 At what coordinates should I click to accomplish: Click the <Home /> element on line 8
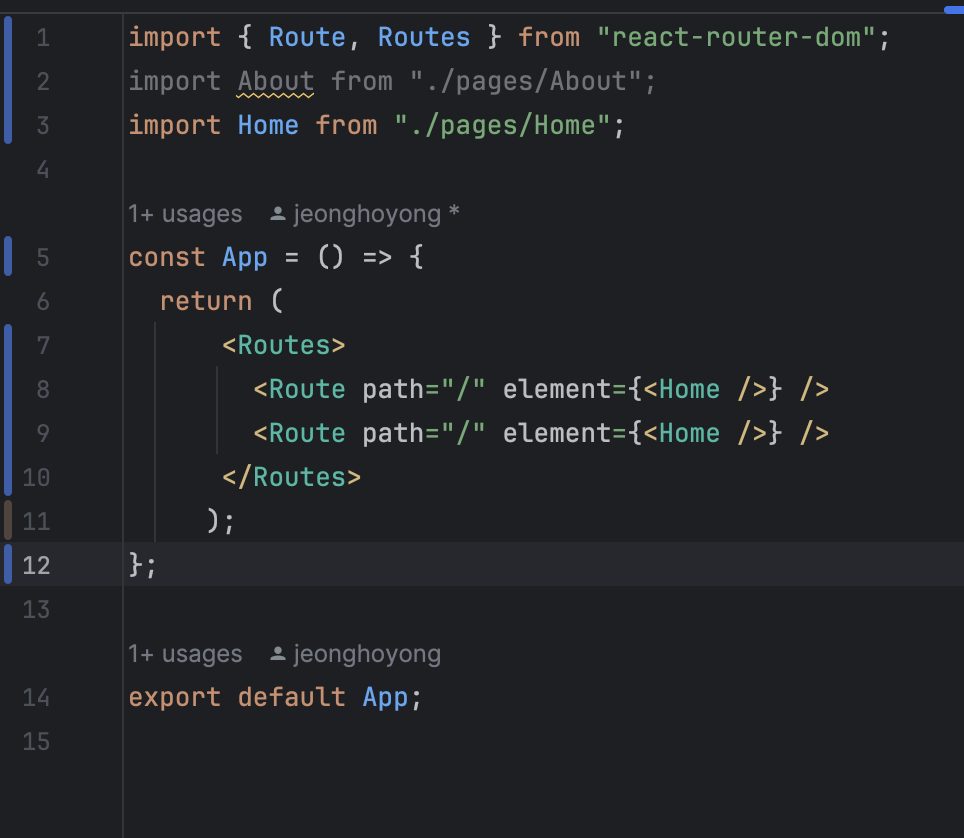point(705,389)
